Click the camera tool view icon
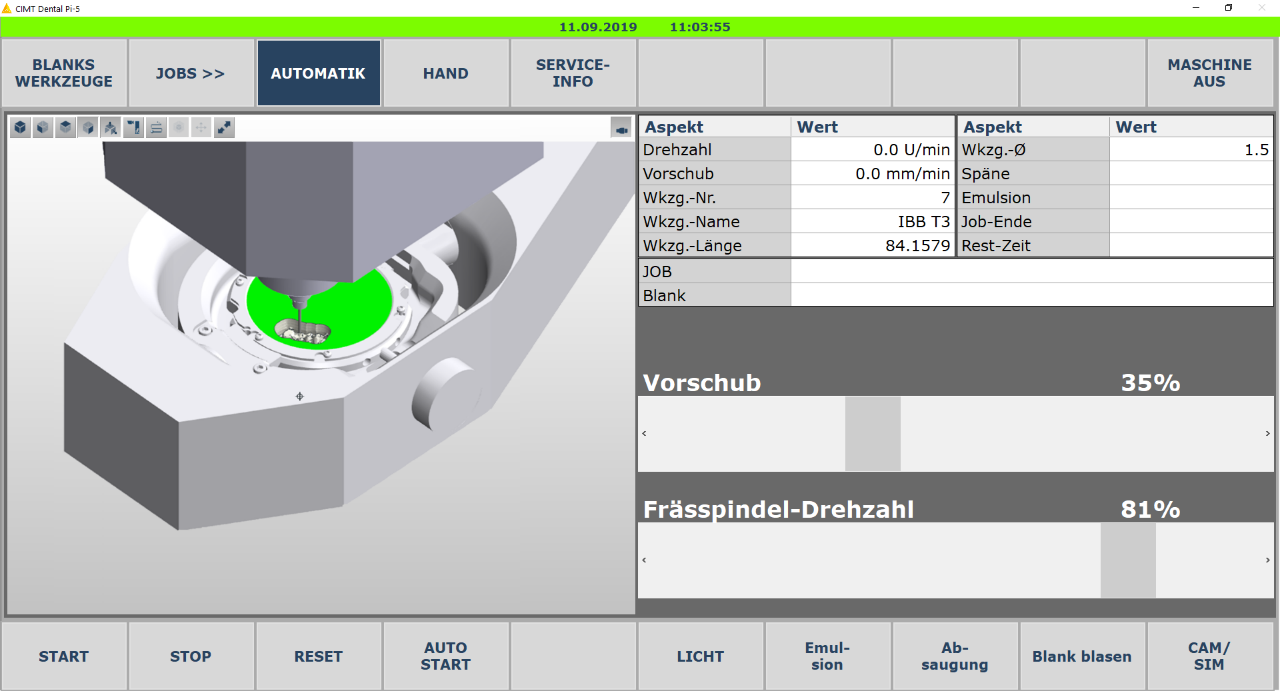The height and width of the screenshot is (691, 1280). click(133, 128)
